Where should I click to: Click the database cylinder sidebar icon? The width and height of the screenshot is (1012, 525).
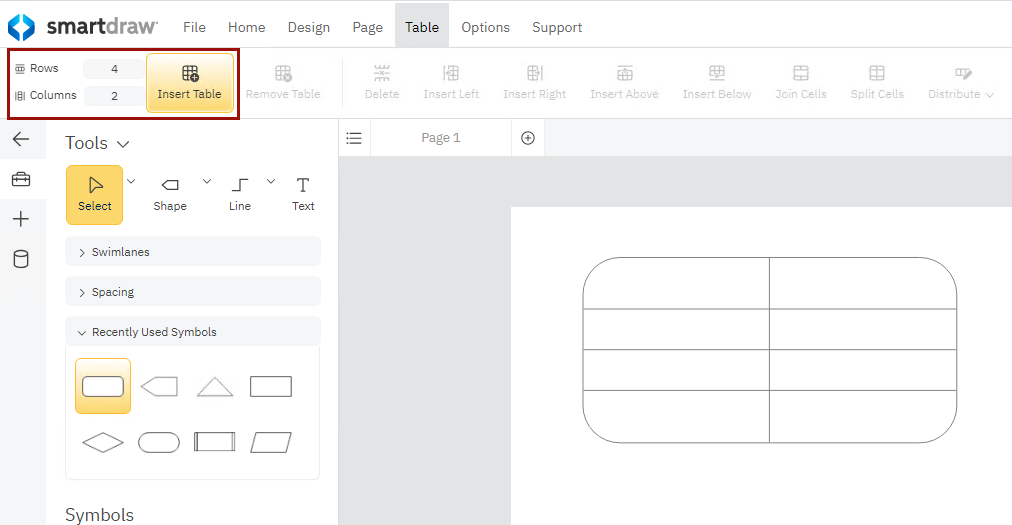pos(21,259)
